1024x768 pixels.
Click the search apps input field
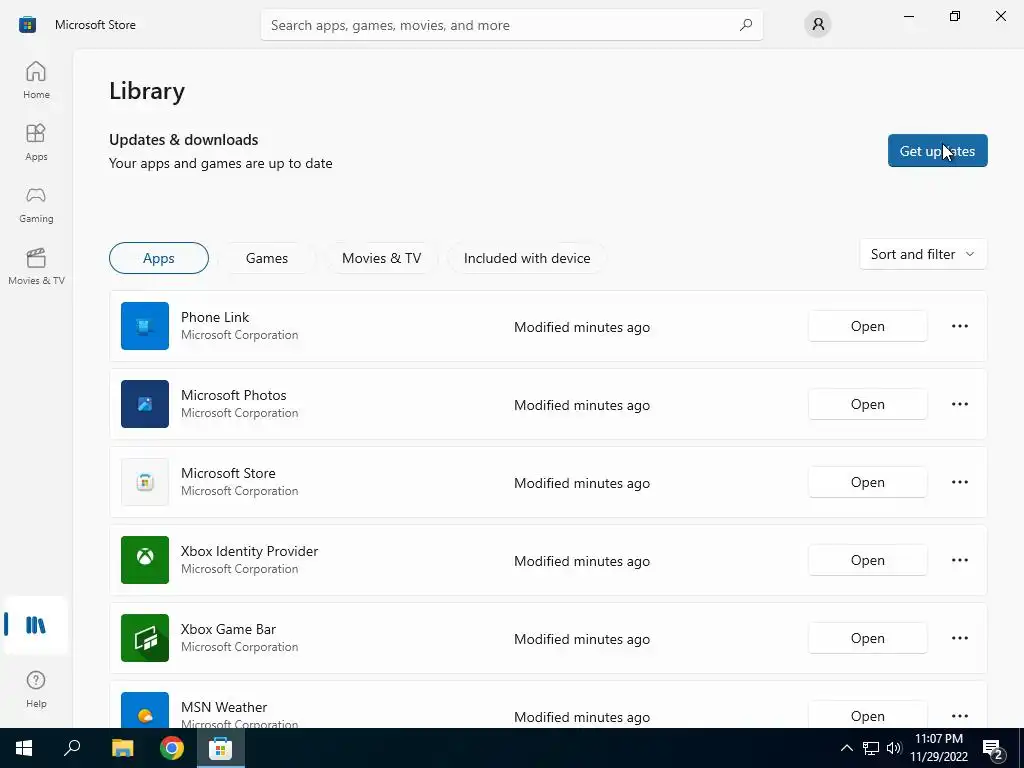tap(511, 25)
